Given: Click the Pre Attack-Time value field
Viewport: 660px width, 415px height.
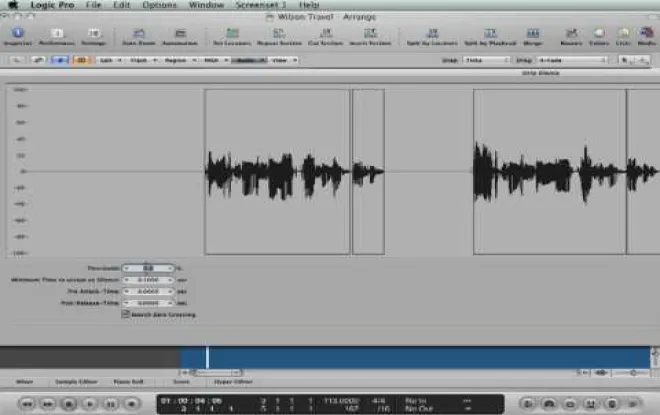Looking at the screenshot, I should [149, 291].
